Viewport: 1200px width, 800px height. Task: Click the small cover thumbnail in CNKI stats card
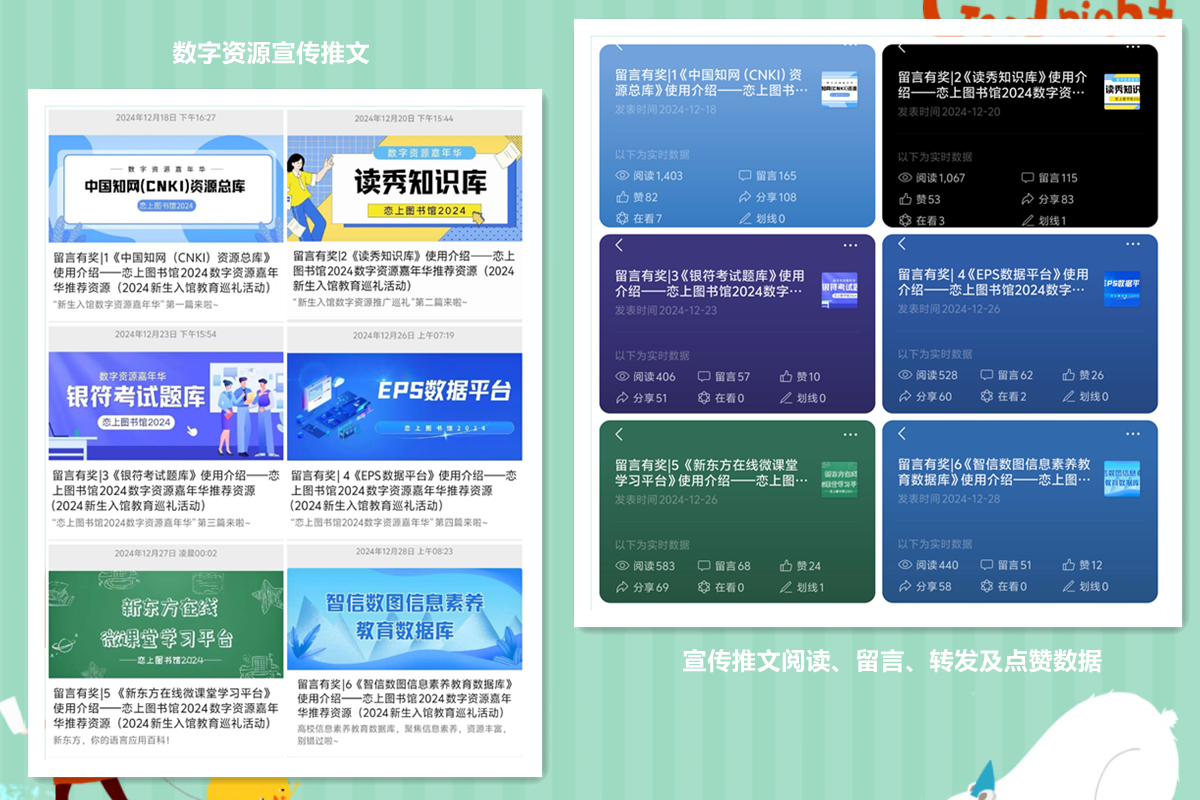(x=840, y=90)
